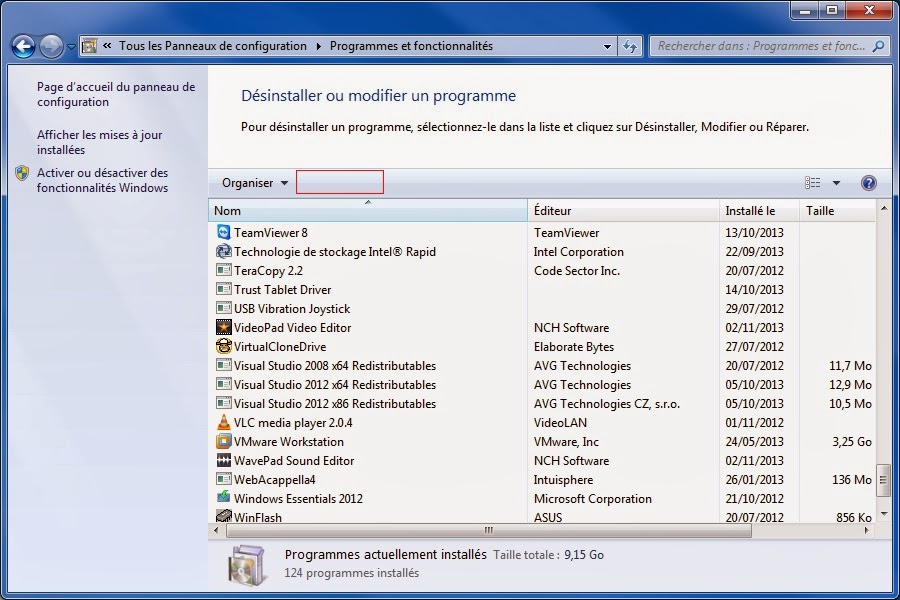This screenshot has height=600, width=900.
Task: Click the 136 Mo size value
Action: [x=852, y=479]
